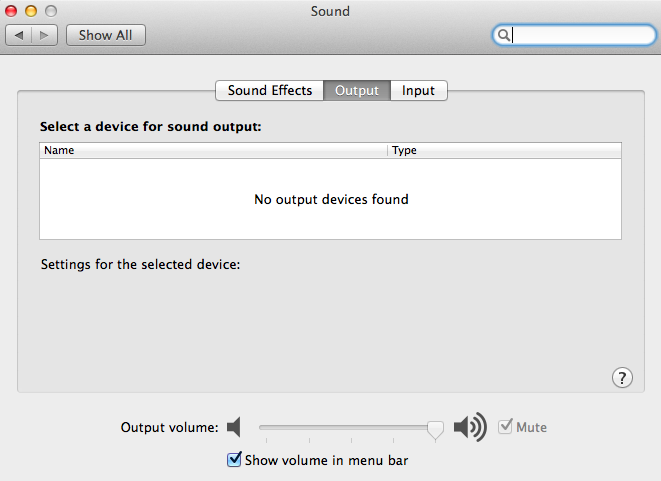Toggle the Mute checkbox
661x481 pixels.
coord(505,427)
